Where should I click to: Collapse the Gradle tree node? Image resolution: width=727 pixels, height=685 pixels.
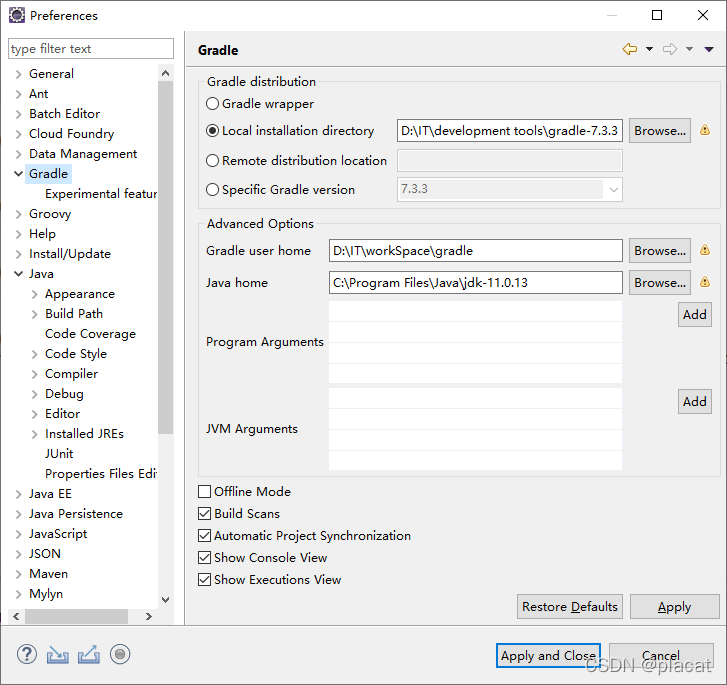pyautogui.click(x=19, y=174)
